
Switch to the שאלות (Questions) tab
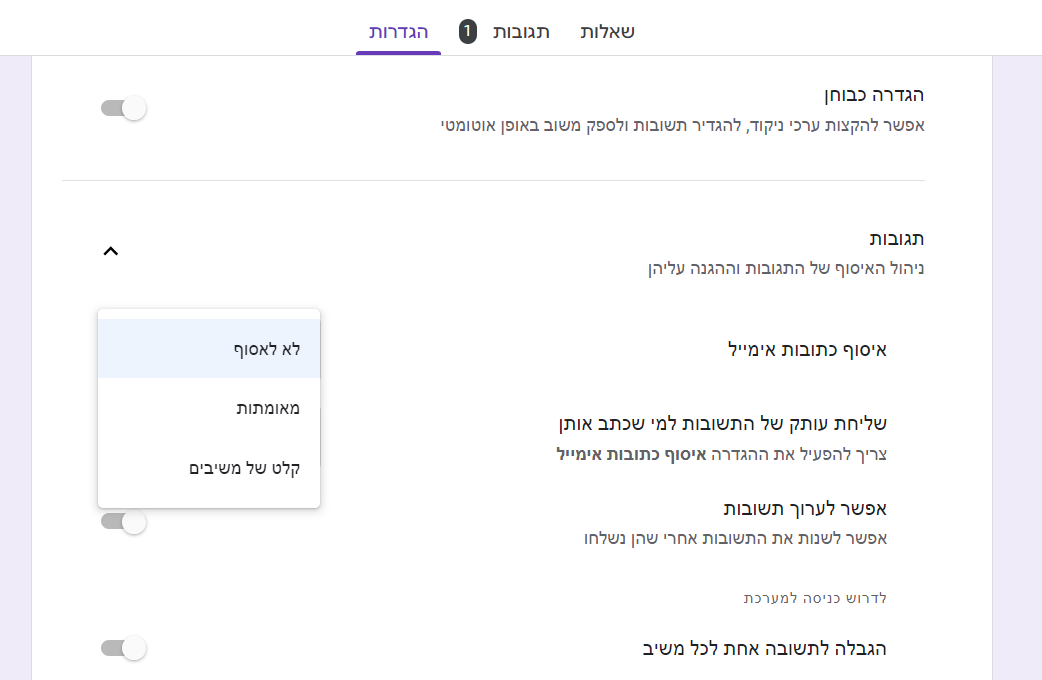point(607,32)
